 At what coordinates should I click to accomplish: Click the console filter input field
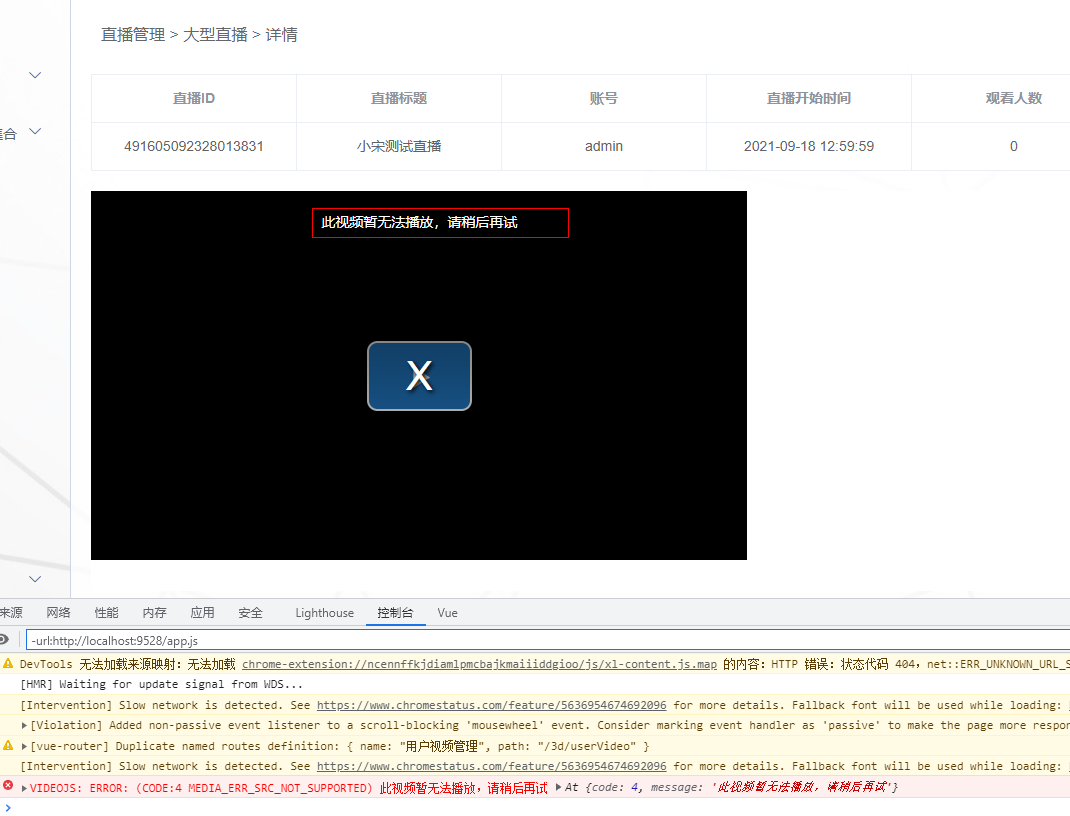pyautogui.click(x=548, y=641)
